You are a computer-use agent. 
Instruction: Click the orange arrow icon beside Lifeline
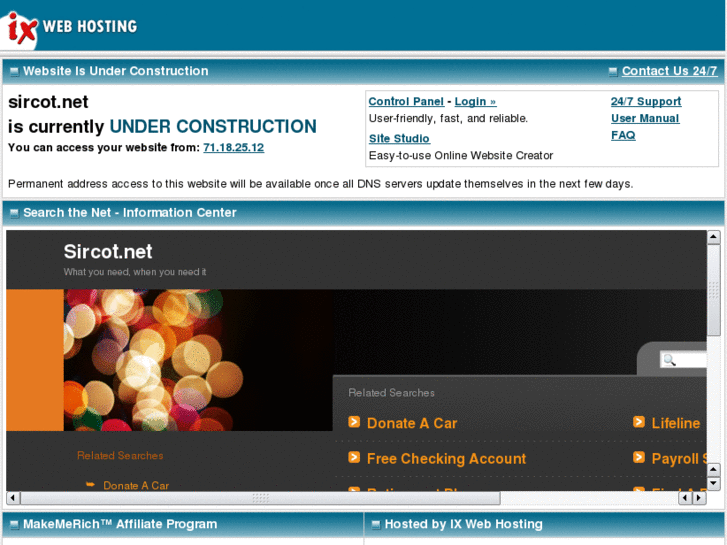[639, 422]
